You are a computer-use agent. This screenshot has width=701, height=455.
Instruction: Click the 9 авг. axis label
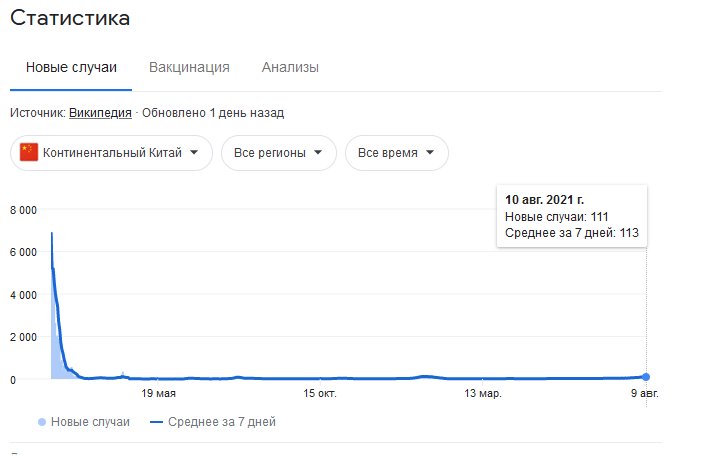click(644, 394)
